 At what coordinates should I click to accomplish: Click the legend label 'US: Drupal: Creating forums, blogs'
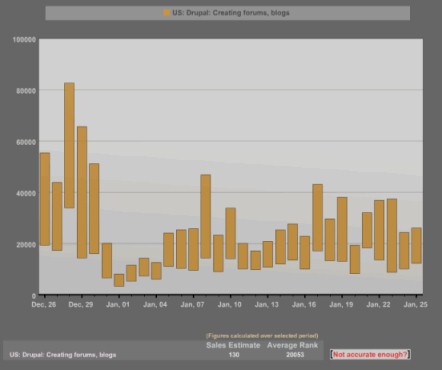click(231, 13)
